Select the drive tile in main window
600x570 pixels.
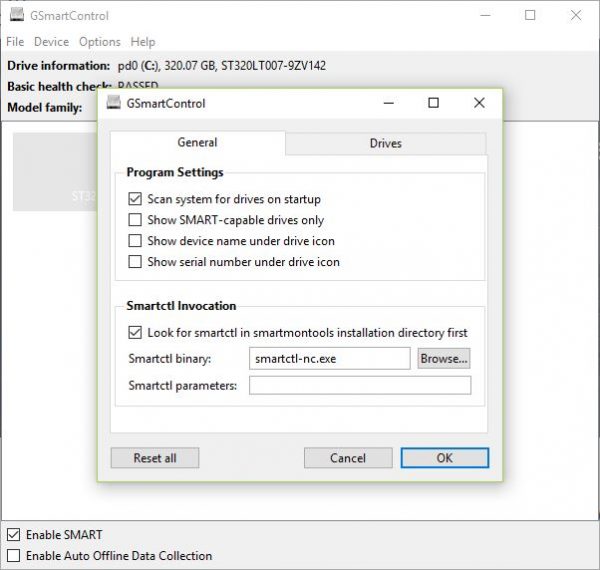(55, 171)
